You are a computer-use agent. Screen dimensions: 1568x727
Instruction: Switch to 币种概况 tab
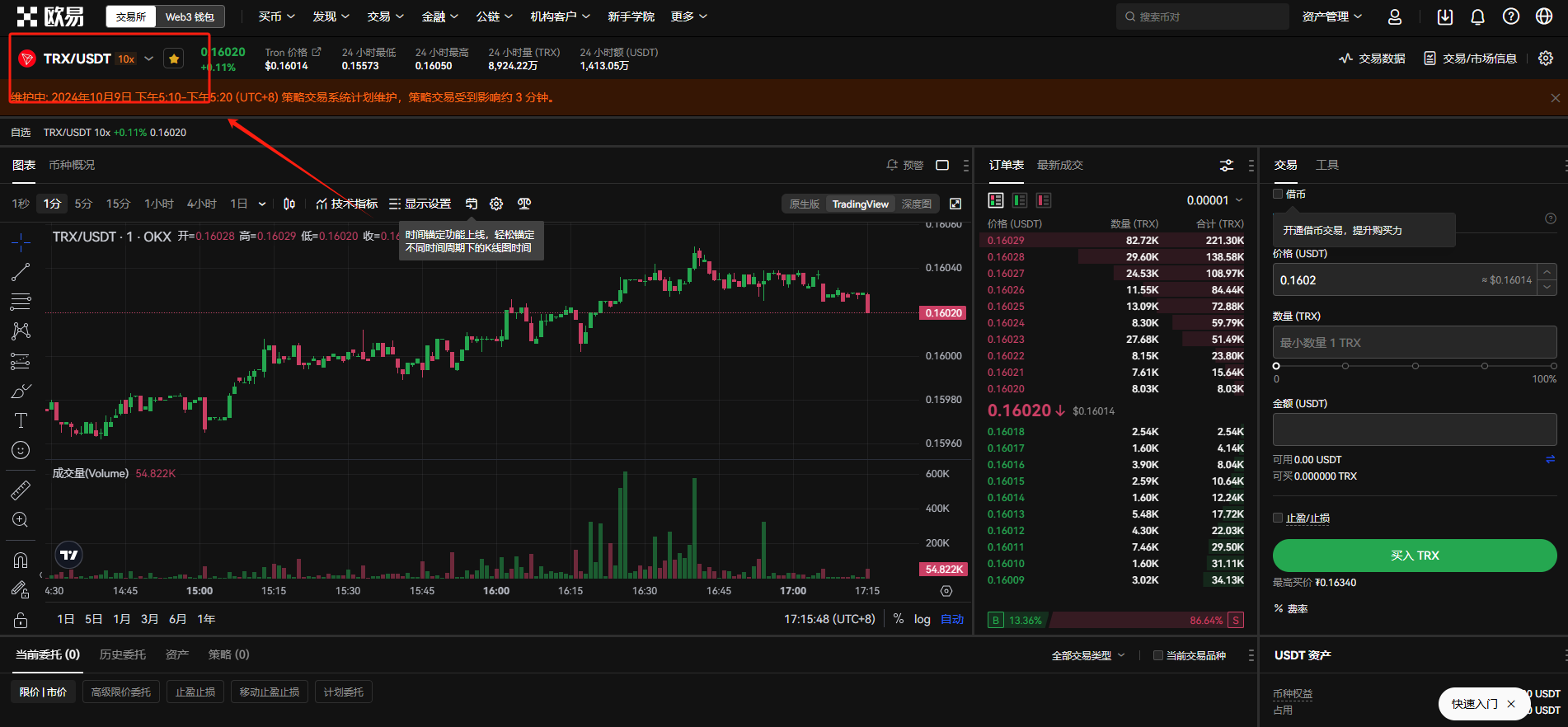[x=72, y=165]
